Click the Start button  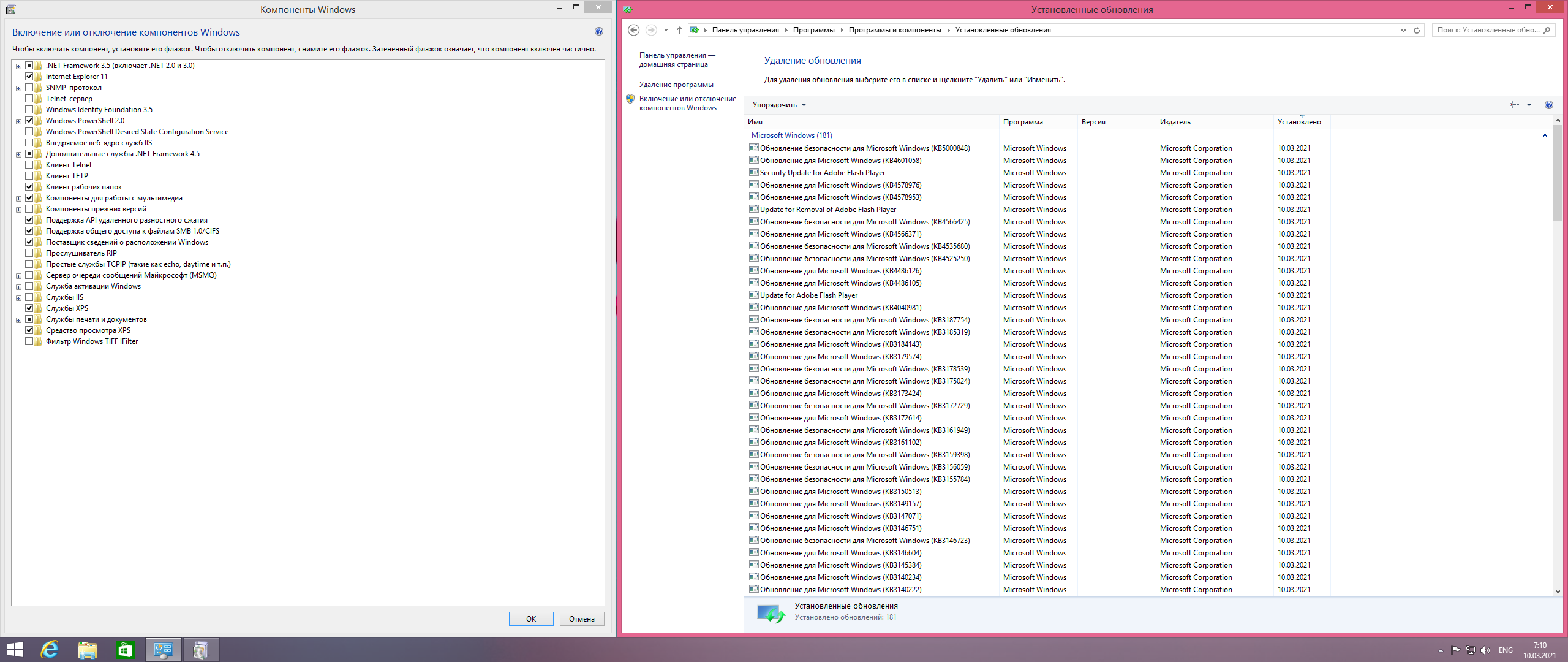15,650
